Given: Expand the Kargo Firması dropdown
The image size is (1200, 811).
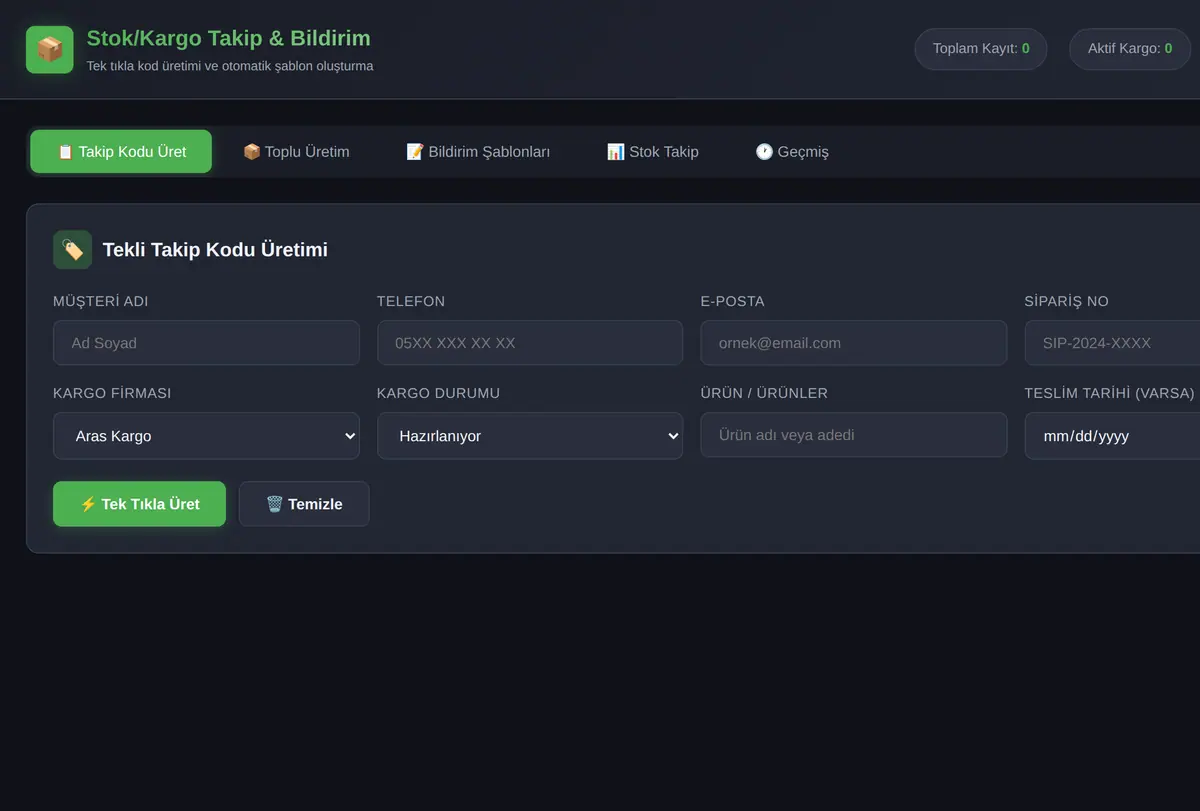Looking at the screenshot, I should point(206,436).
